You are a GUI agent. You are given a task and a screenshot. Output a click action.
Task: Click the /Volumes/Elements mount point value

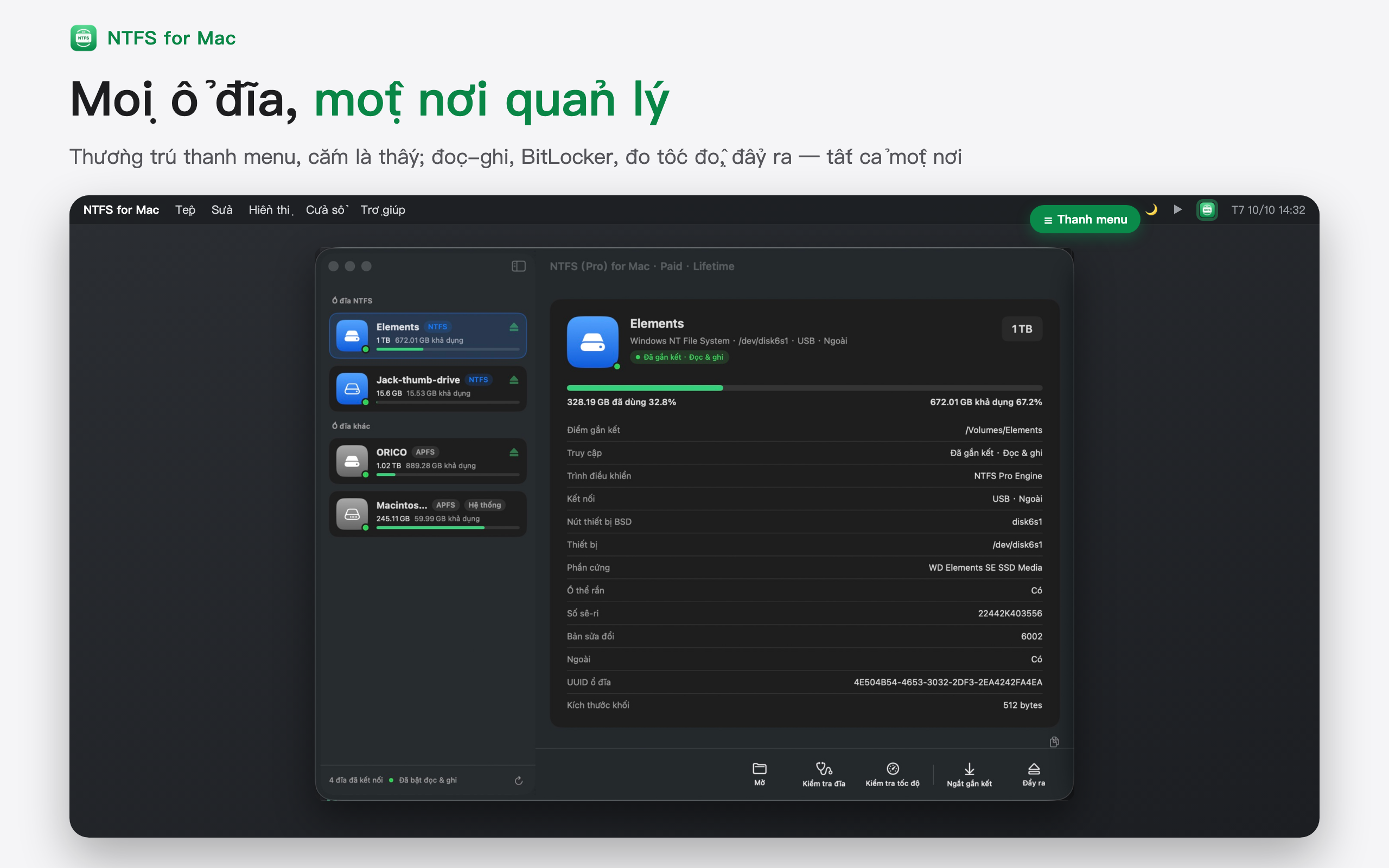[x=1003, y=430]
